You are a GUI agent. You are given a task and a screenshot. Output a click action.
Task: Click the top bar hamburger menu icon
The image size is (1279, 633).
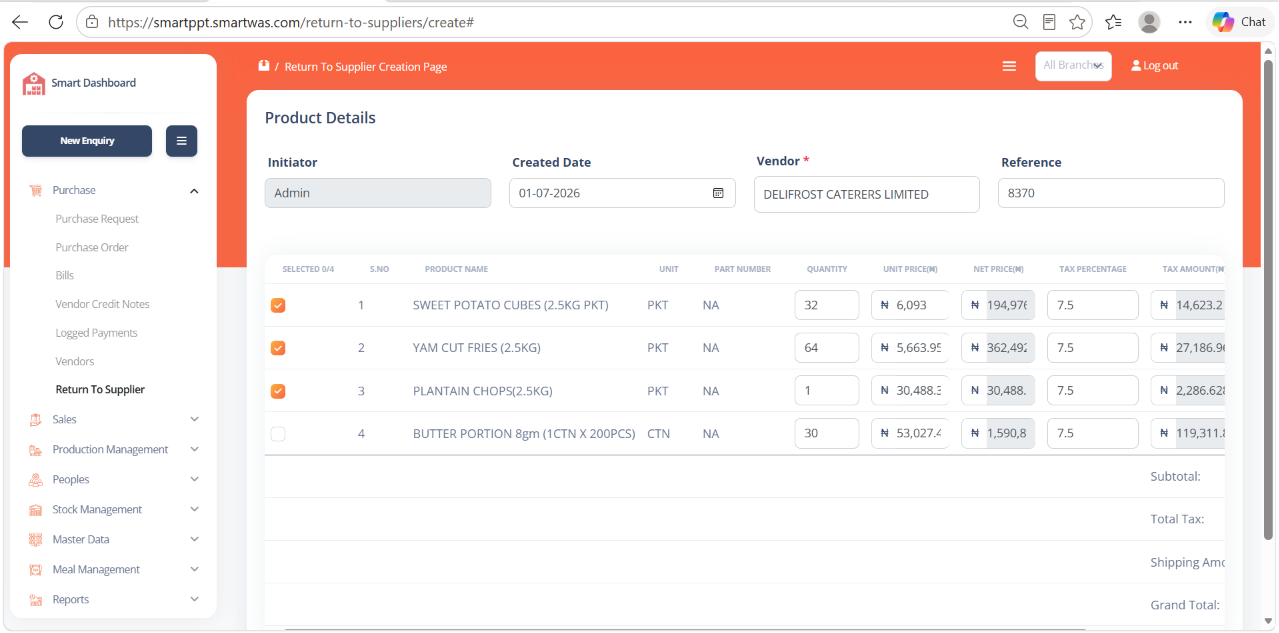click(1009, 66)
